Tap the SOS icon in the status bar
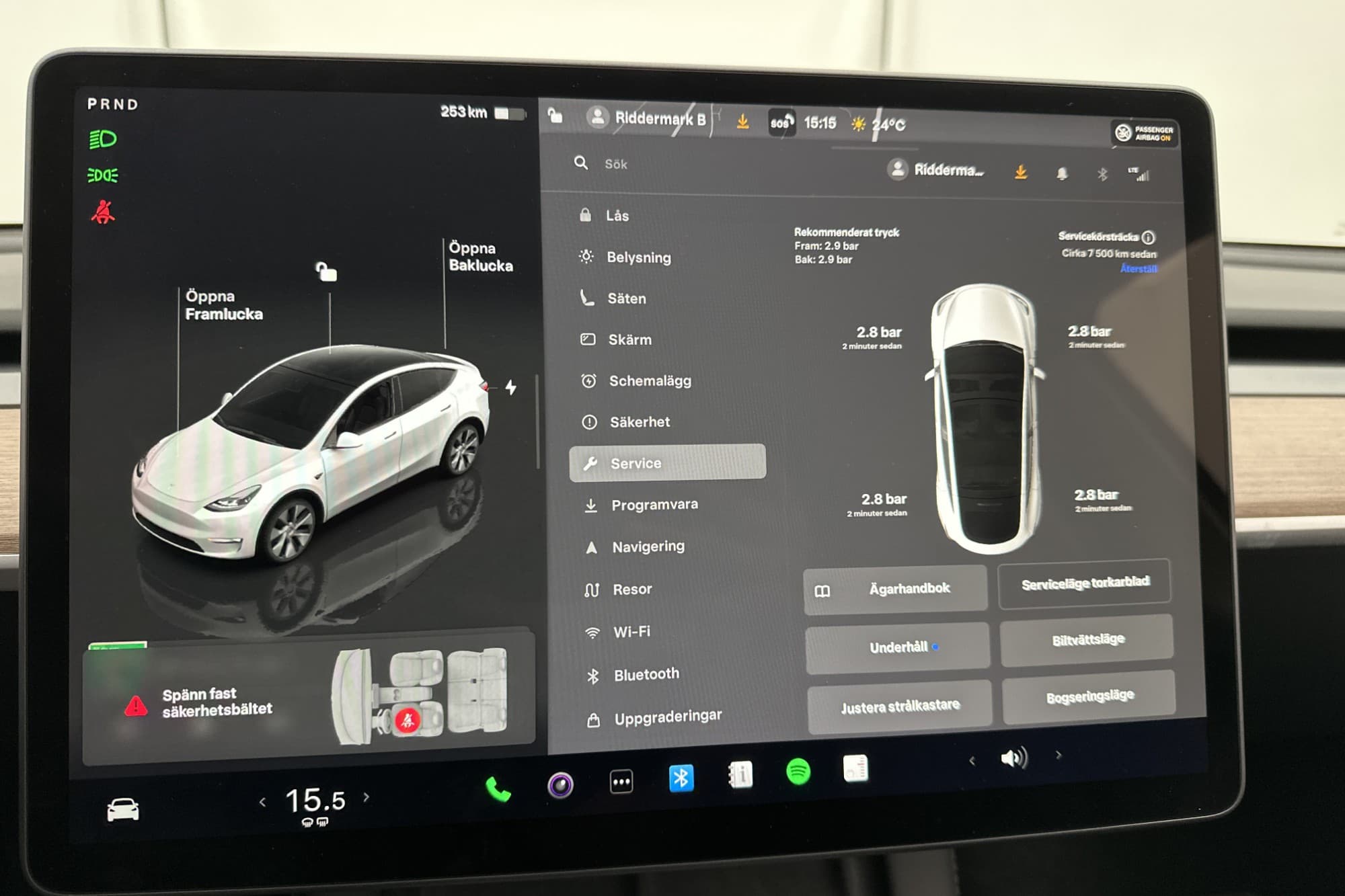 [x=781, y=123]
